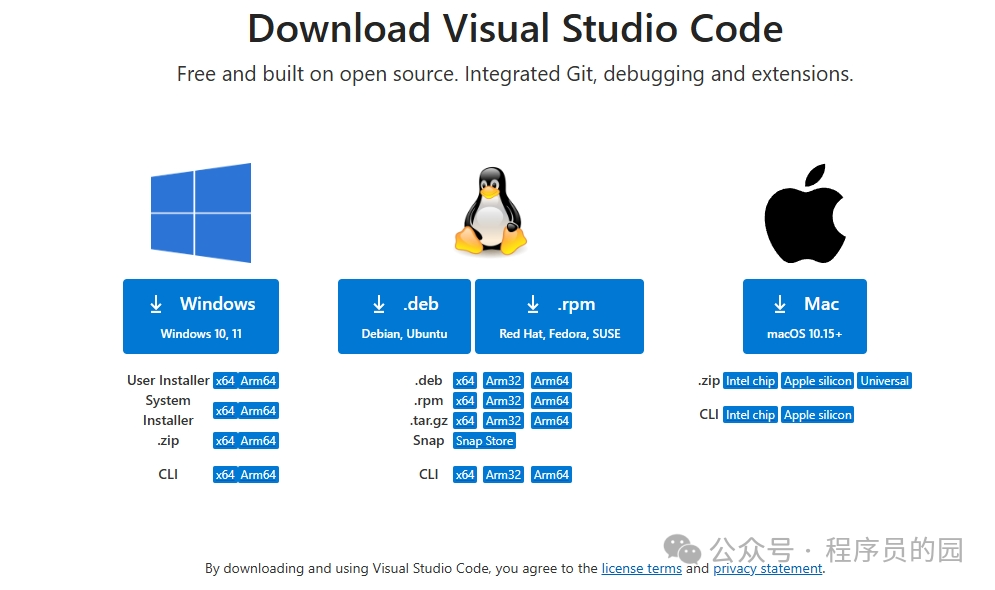The image size is (995, 590).
Task: Select Linux .tar.gz x64 archive
Action: click(x=465, y=421)
